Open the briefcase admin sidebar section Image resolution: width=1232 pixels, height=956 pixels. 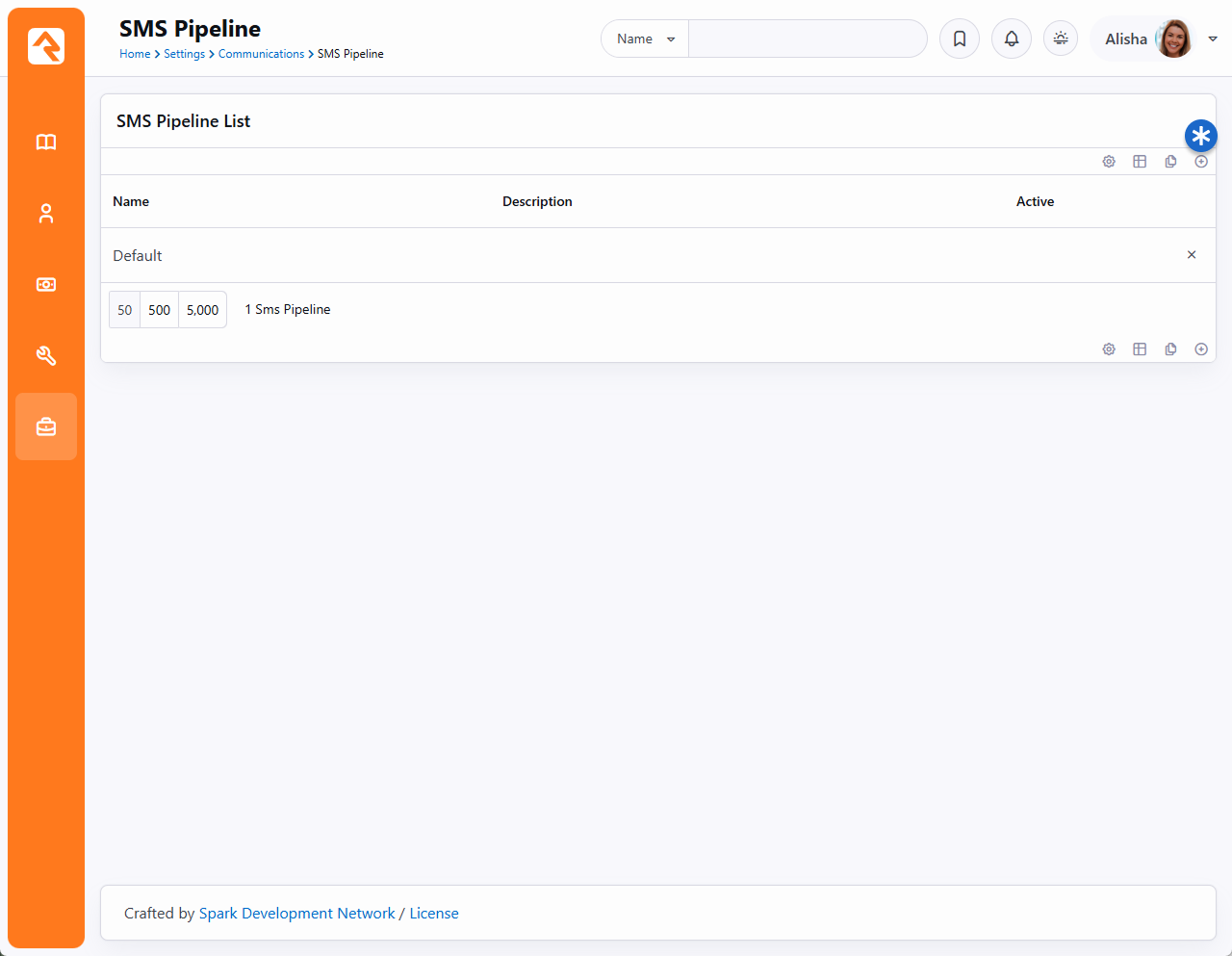(x=46, y=426)
